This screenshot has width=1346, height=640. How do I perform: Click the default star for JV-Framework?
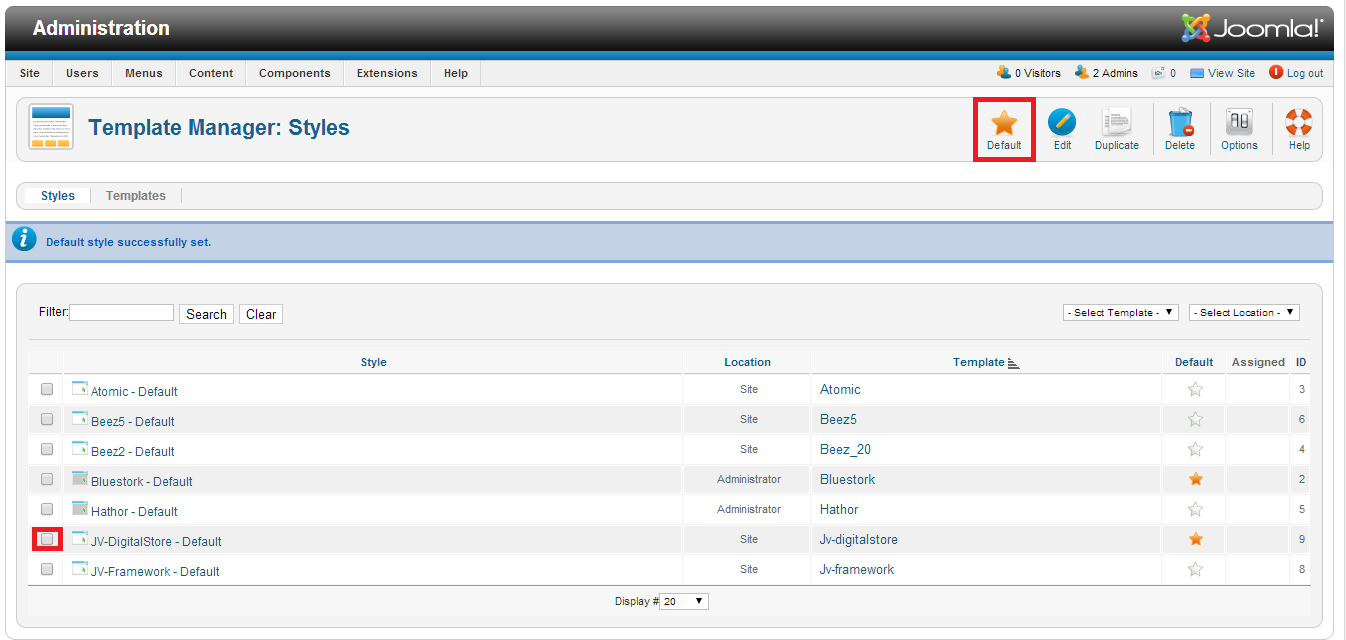click(x=1195, y=570)
